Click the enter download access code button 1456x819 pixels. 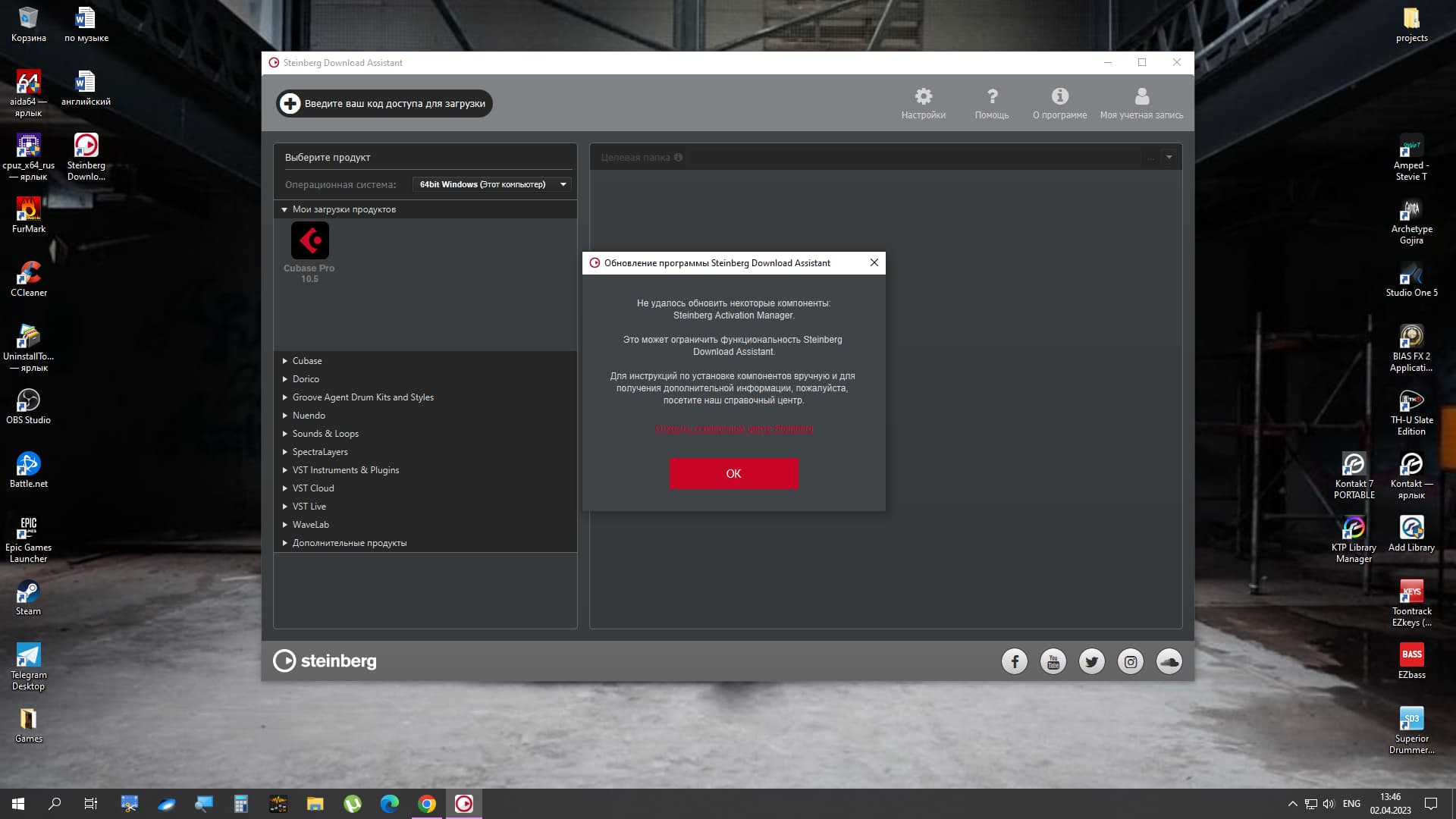[384, 104]
